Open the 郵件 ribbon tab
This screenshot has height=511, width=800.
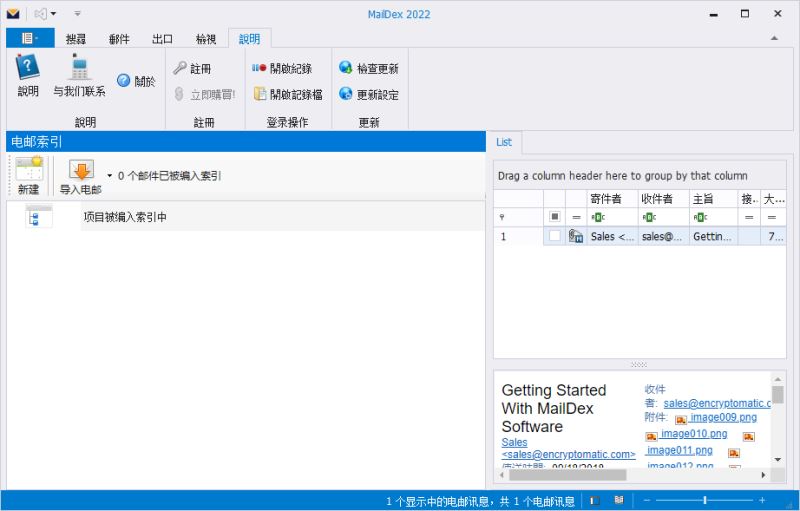tap(119, 39)
